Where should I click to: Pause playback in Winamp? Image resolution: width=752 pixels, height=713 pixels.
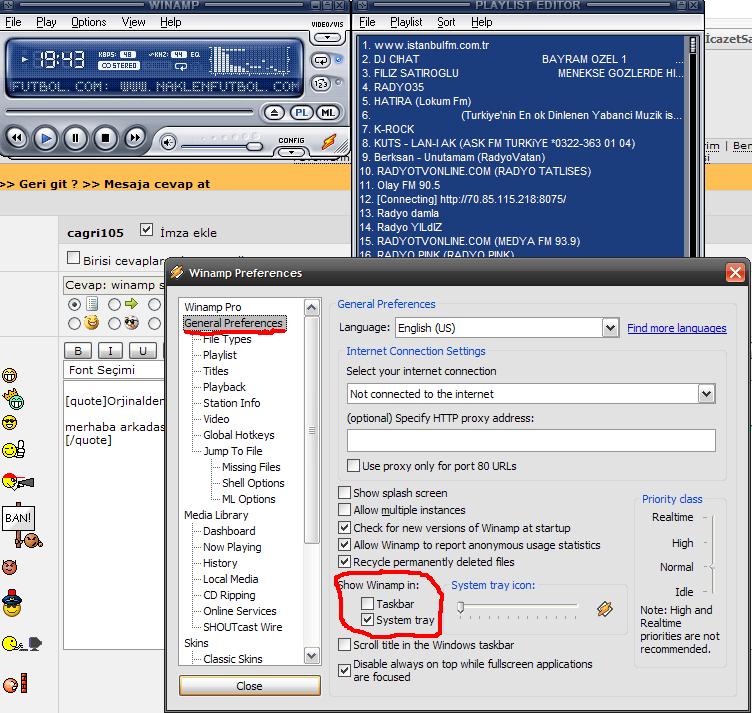click(x=75, y=138)
